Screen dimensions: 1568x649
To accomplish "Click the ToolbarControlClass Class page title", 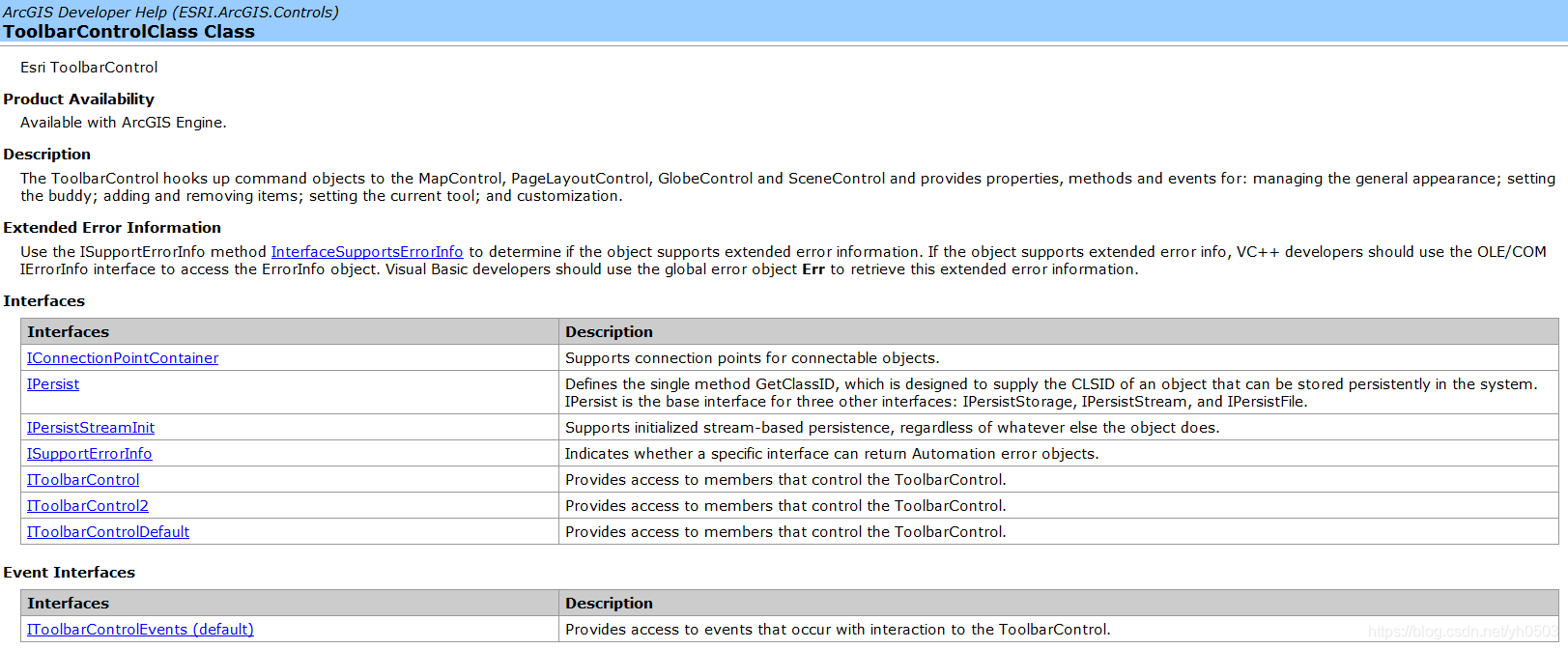I will [128, 32].
